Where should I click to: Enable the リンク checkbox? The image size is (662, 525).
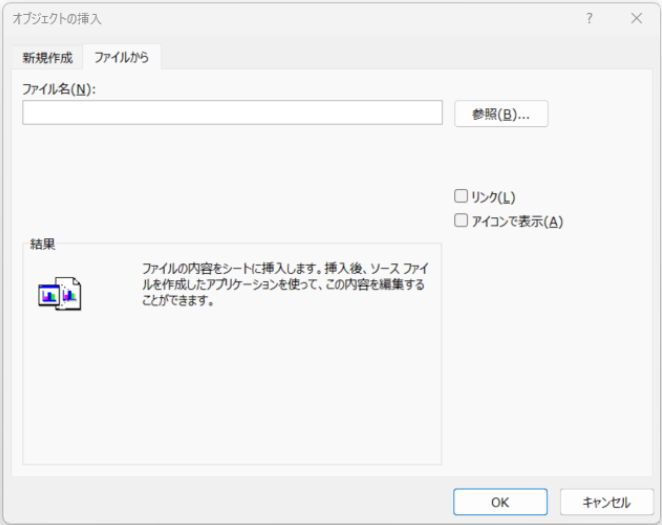[461, 197]
